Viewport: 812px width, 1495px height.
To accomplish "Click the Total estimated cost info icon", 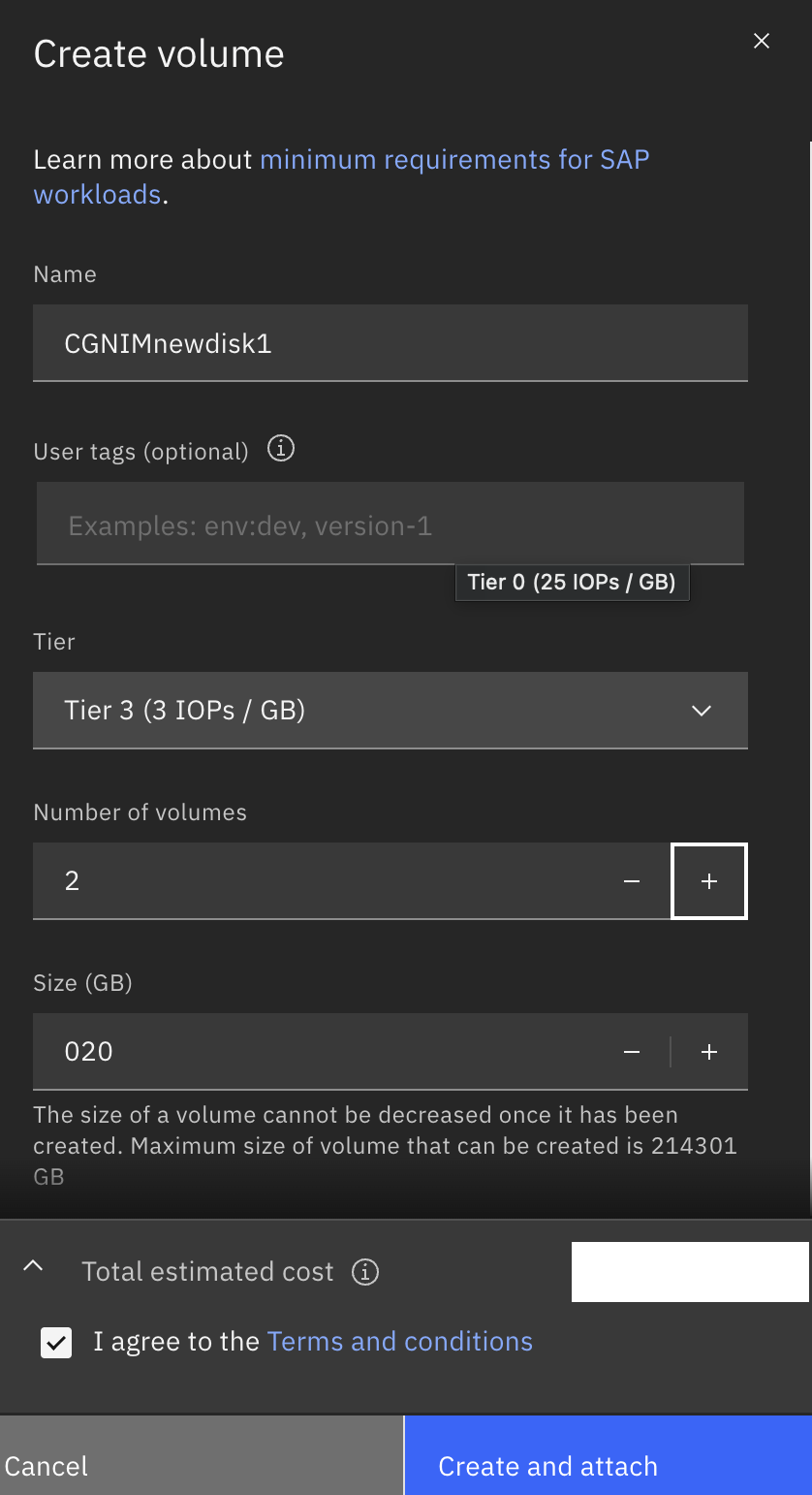I will 365,1272.
